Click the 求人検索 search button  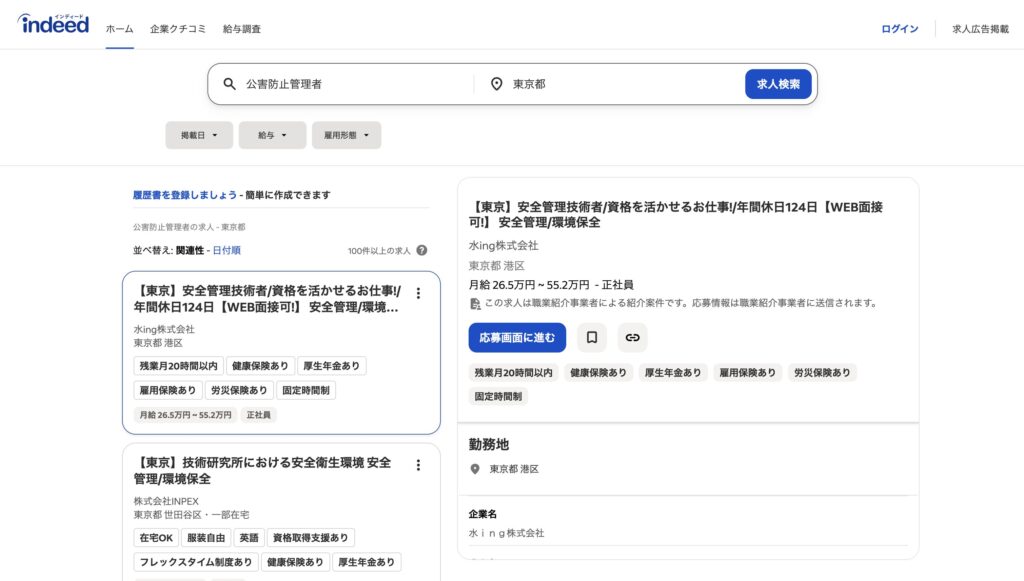point(778,83)
